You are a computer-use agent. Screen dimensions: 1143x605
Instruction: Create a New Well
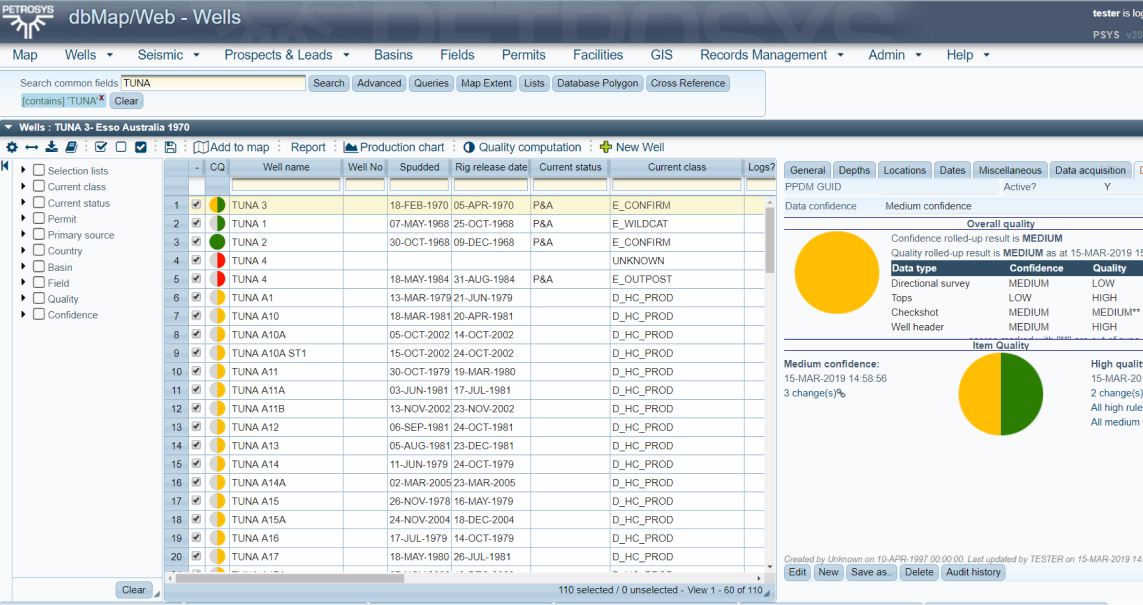click(632, 147)
